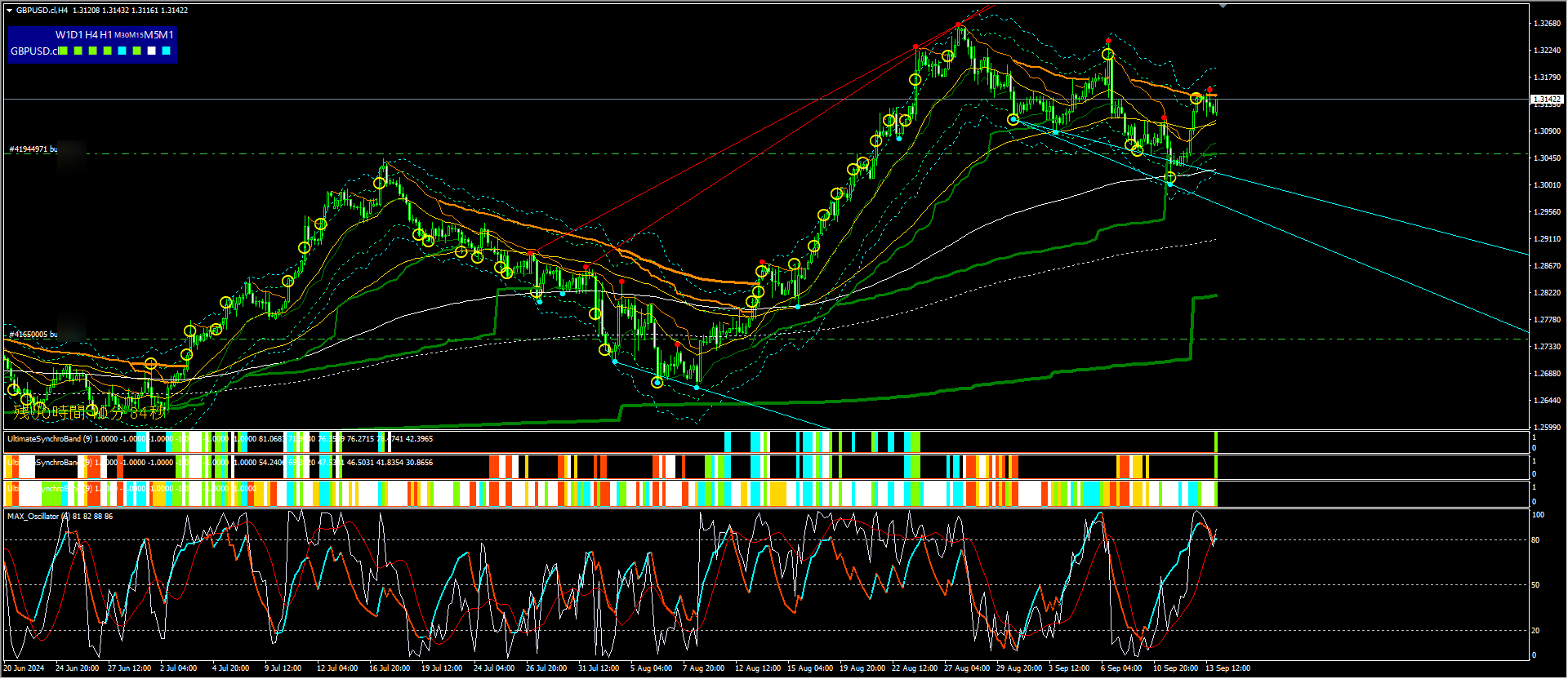This screenshot has height=679, width=1568.
Task: Click the 31 Jul 12:00 time label
Action: tap(599, 668)
